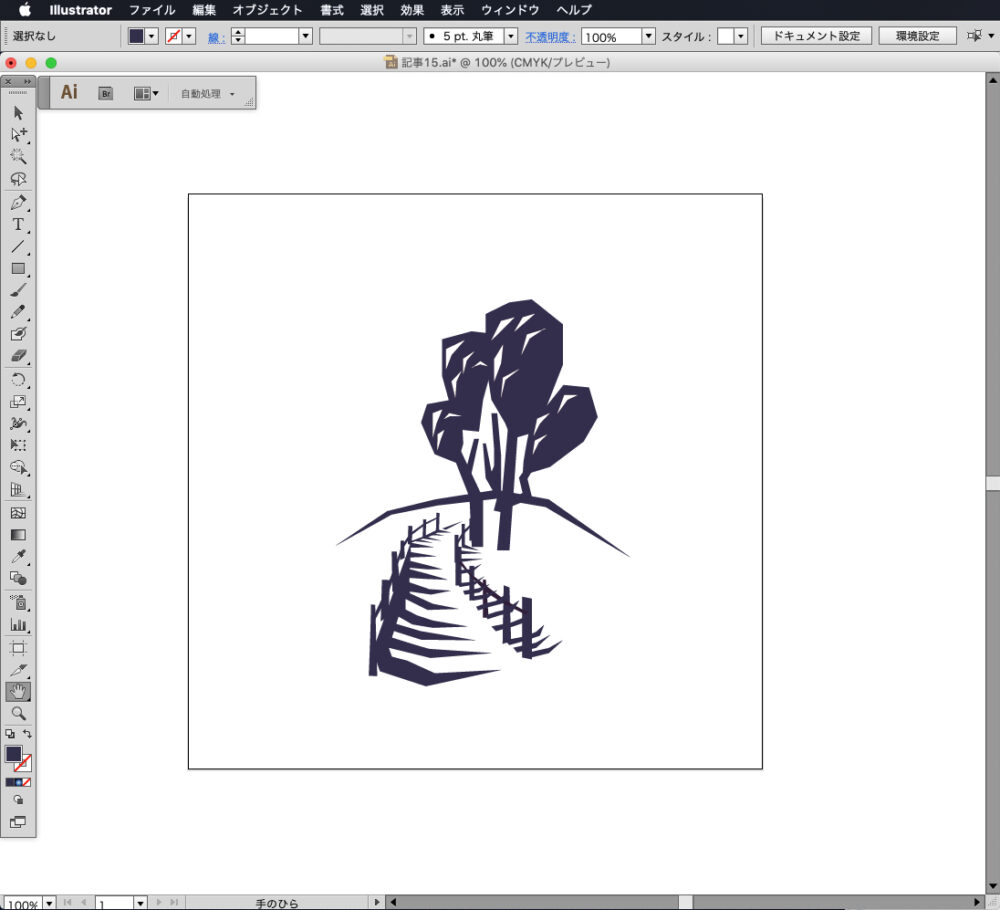Pick the Magic Wand tool

click(x=18, y=157)
